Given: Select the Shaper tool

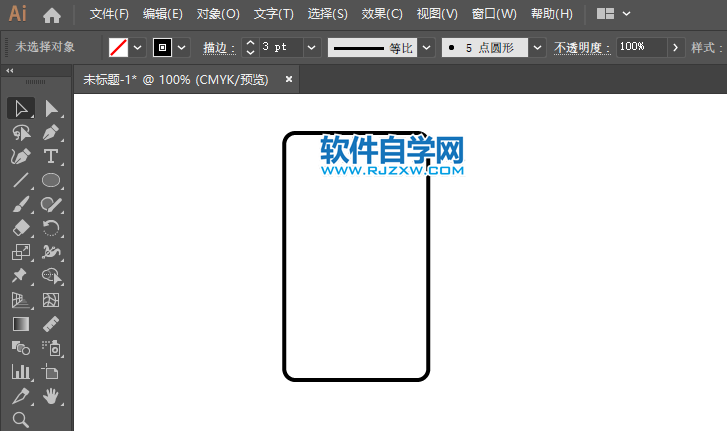Looking at the screenshot, I should point(51,204).
